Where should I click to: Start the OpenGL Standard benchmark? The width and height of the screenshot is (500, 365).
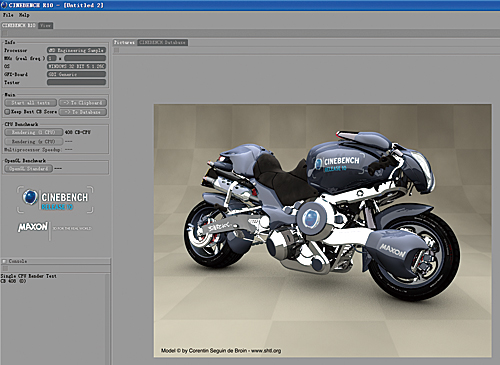pyautogui.click(x=29, y=169)
